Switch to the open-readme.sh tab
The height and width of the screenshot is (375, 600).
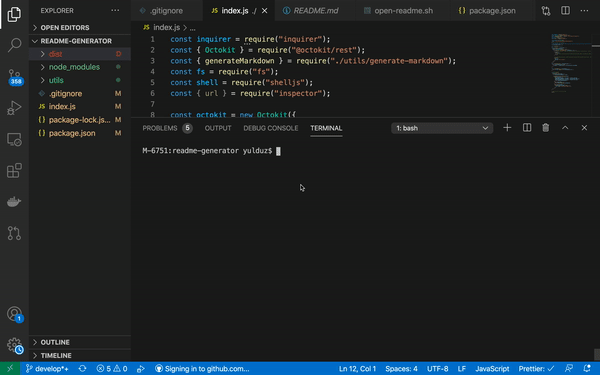coord(403,11)
